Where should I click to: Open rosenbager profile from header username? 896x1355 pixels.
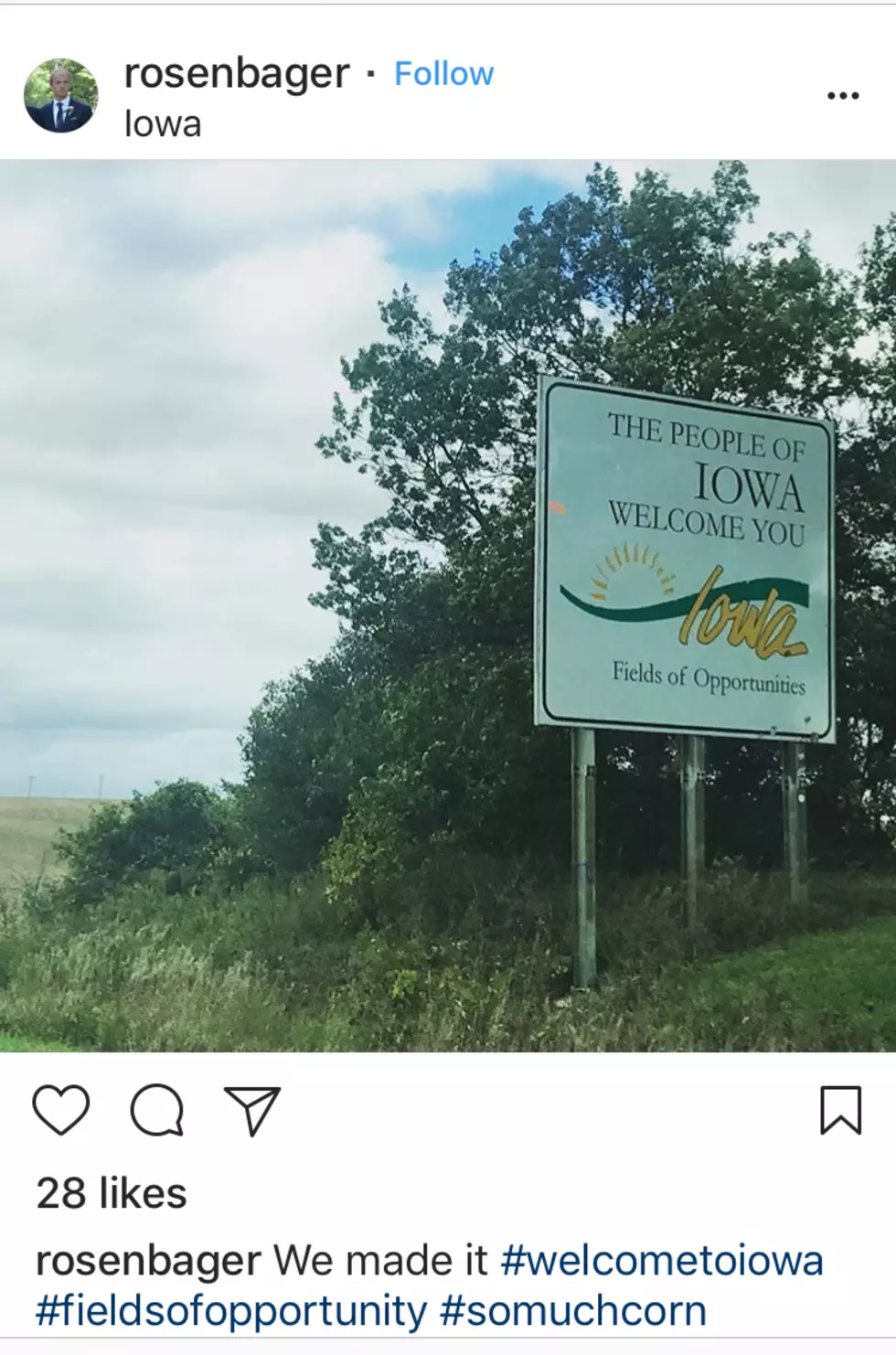(x=237, y=74)
